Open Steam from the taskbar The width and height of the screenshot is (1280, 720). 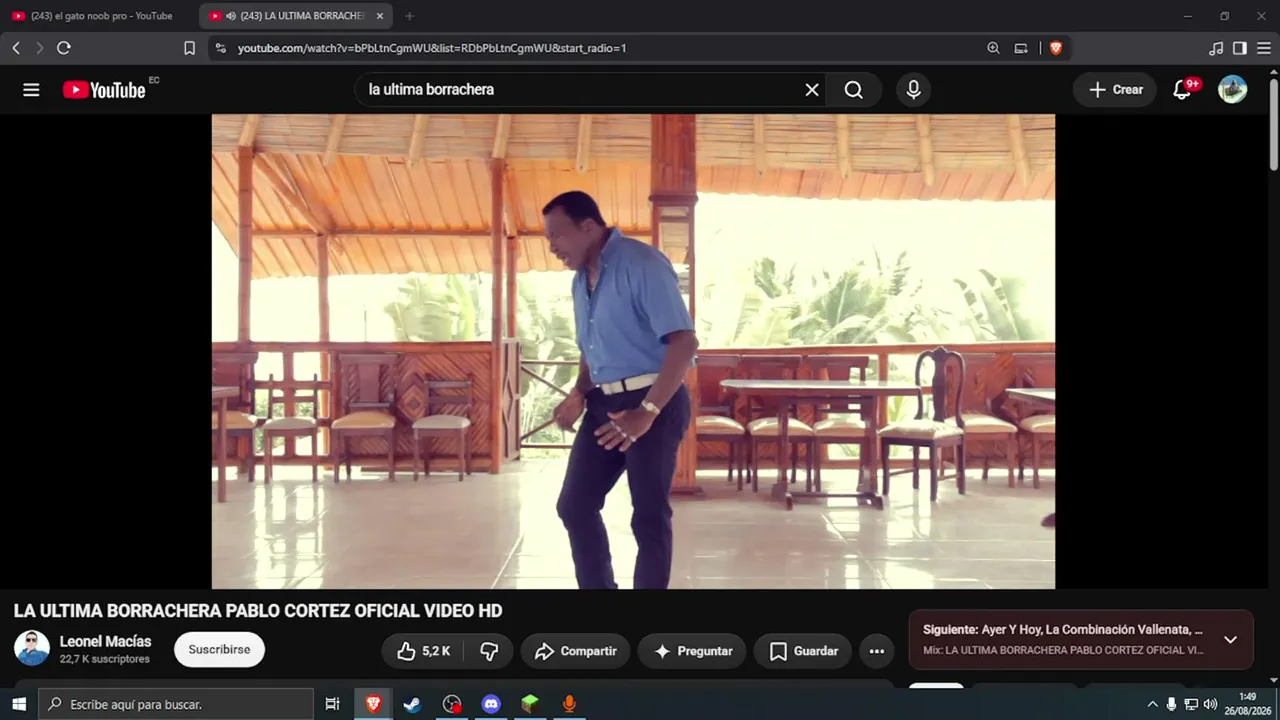tap(412, 704)
